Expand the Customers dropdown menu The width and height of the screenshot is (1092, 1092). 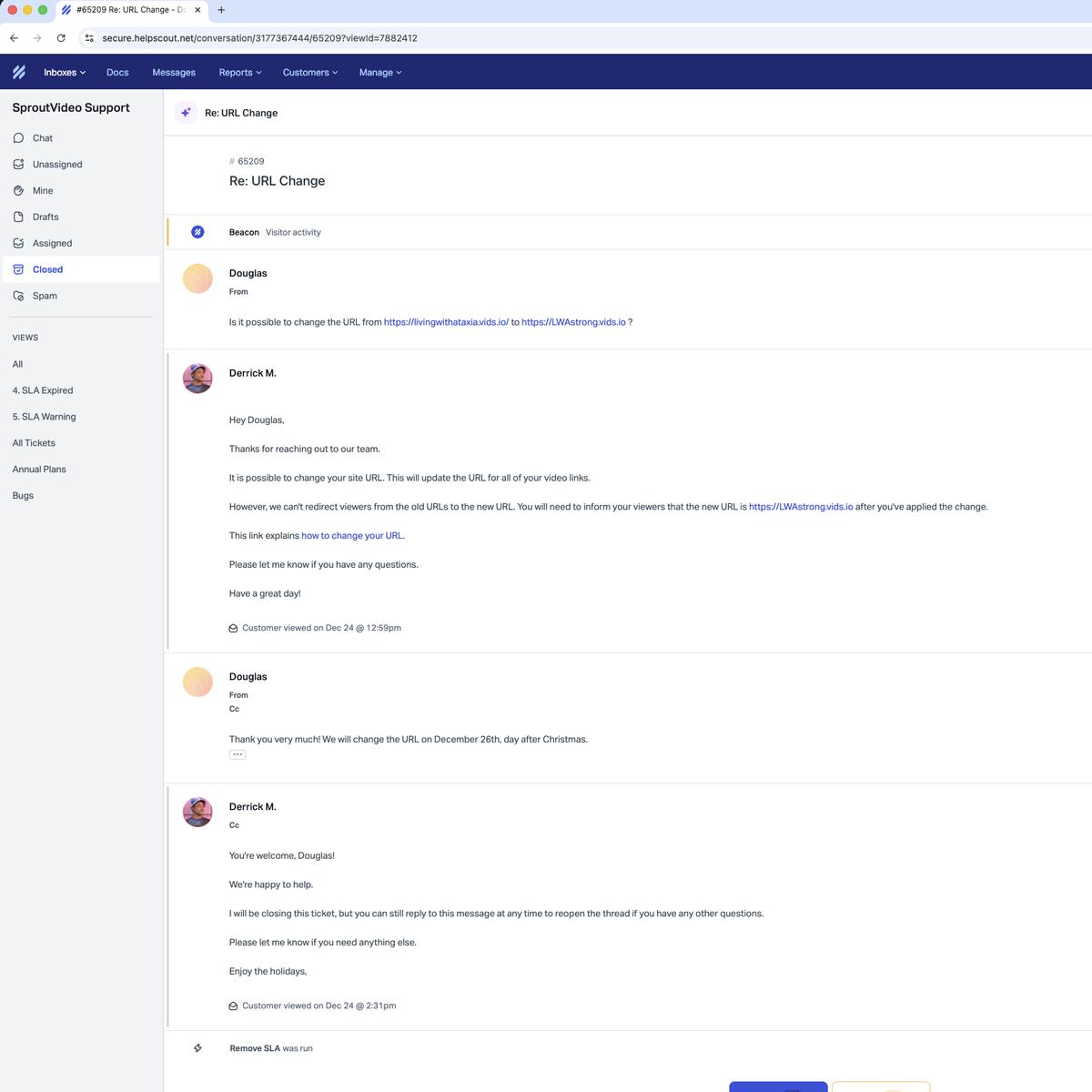[310, 73]
